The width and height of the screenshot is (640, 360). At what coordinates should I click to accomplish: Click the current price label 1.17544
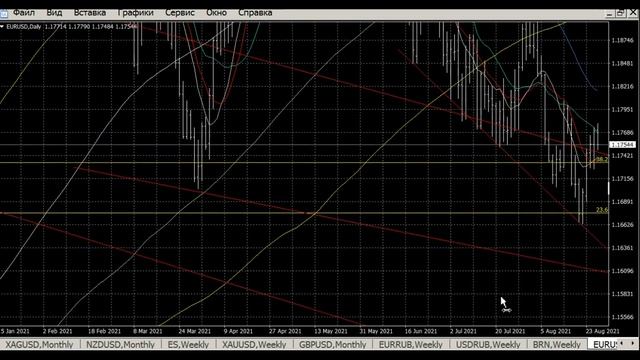(x=622, y=144)
